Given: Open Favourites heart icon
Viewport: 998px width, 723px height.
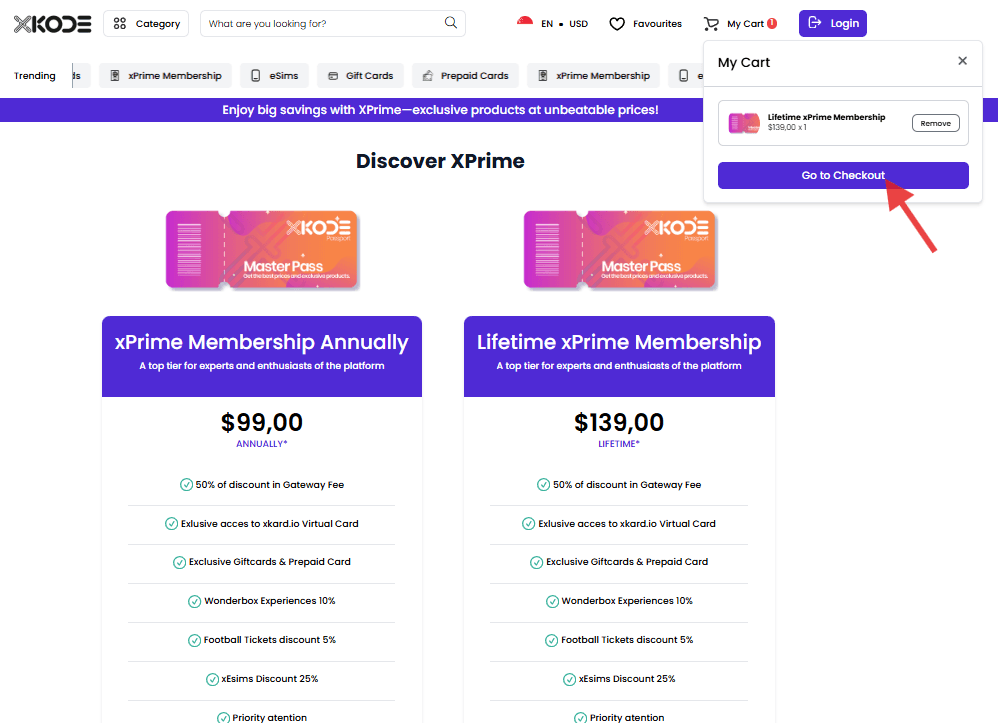Looking at the screenshot, I should pos(617,24).
